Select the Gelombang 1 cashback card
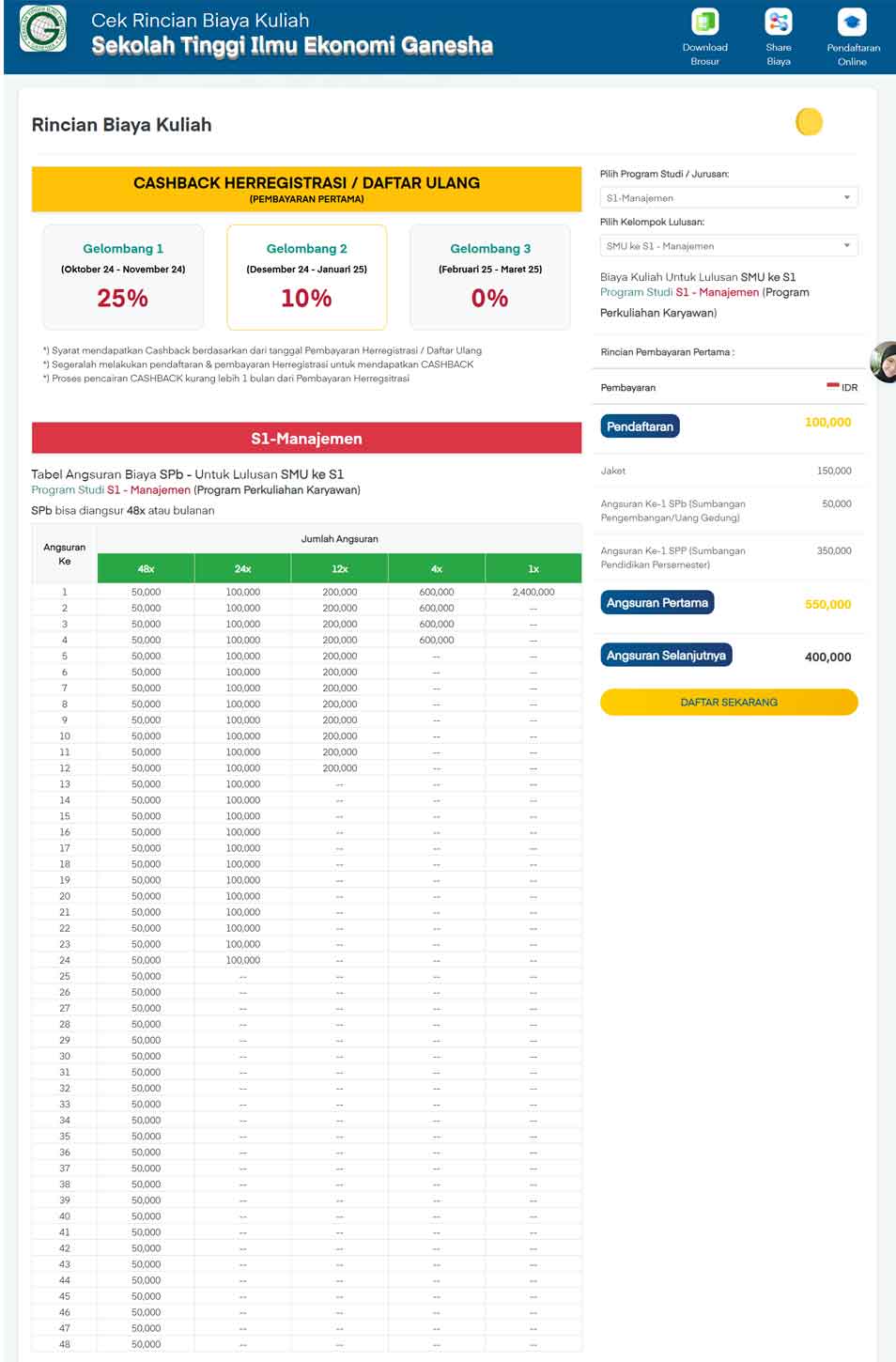This screenshot has height=1362, width=896. coord(123,277)
